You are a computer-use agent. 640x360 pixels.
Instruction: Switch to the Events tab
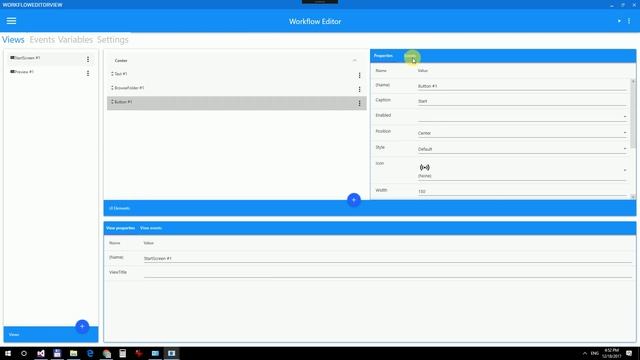click(x=42, y=40)
